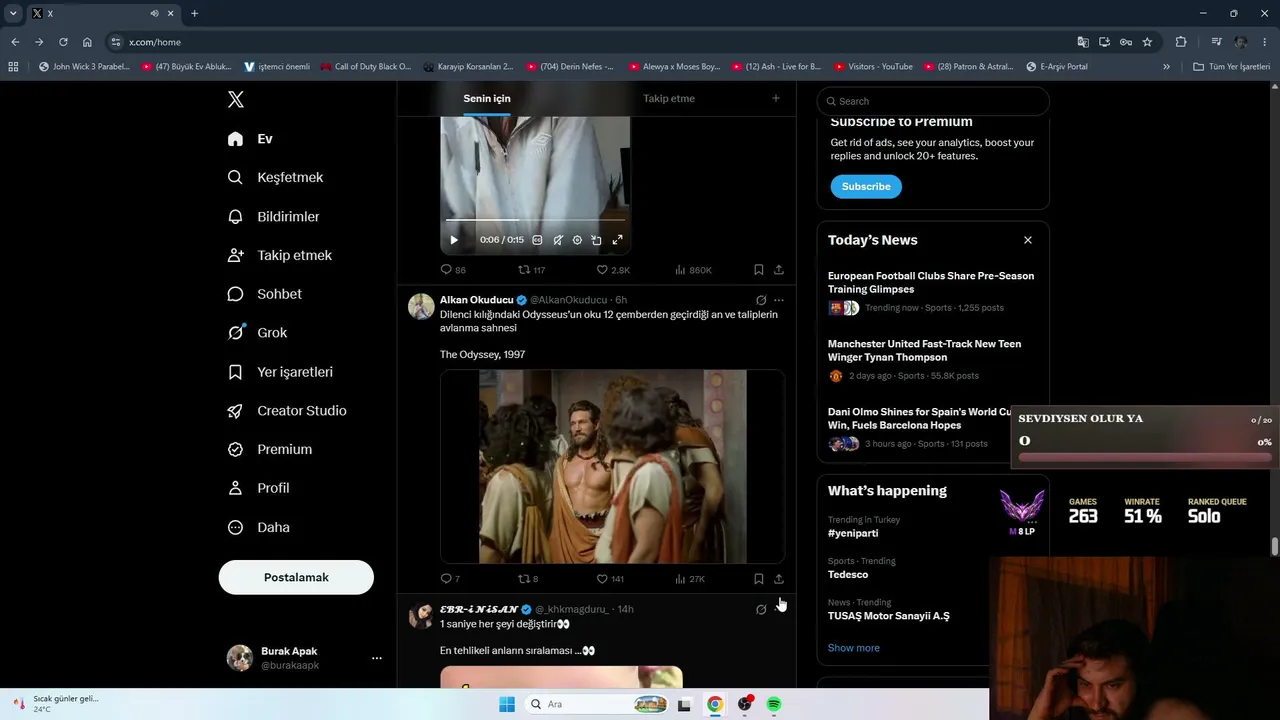
Task: Open Daha (More) menu in sidebar
Action: (258, 527)
